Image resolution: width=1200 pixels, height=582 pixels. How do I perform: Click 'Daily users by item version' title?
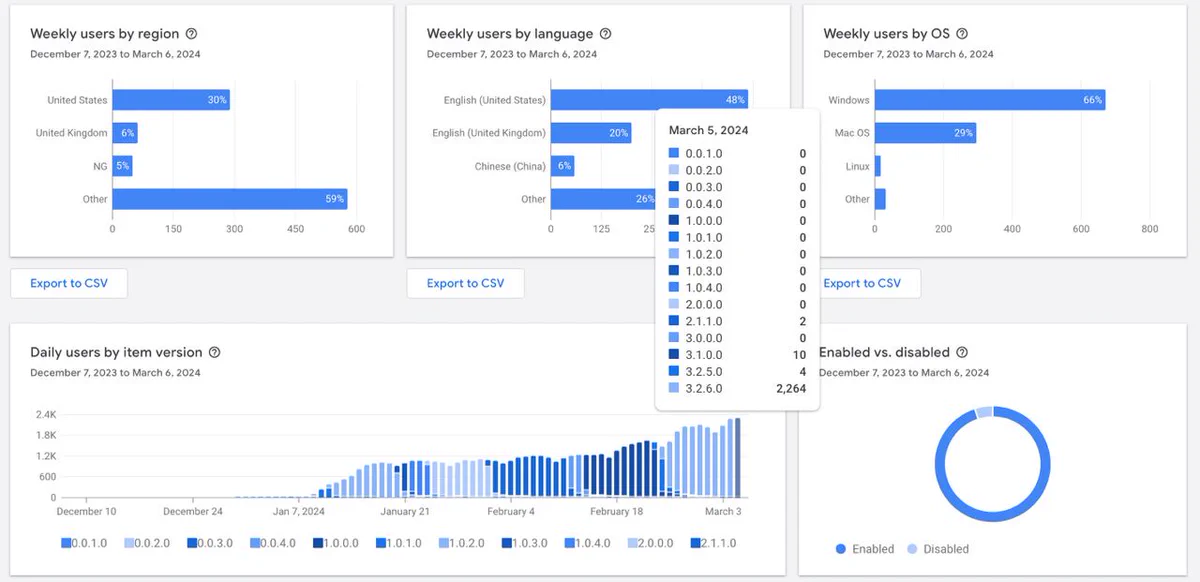(x=116, y=352)
